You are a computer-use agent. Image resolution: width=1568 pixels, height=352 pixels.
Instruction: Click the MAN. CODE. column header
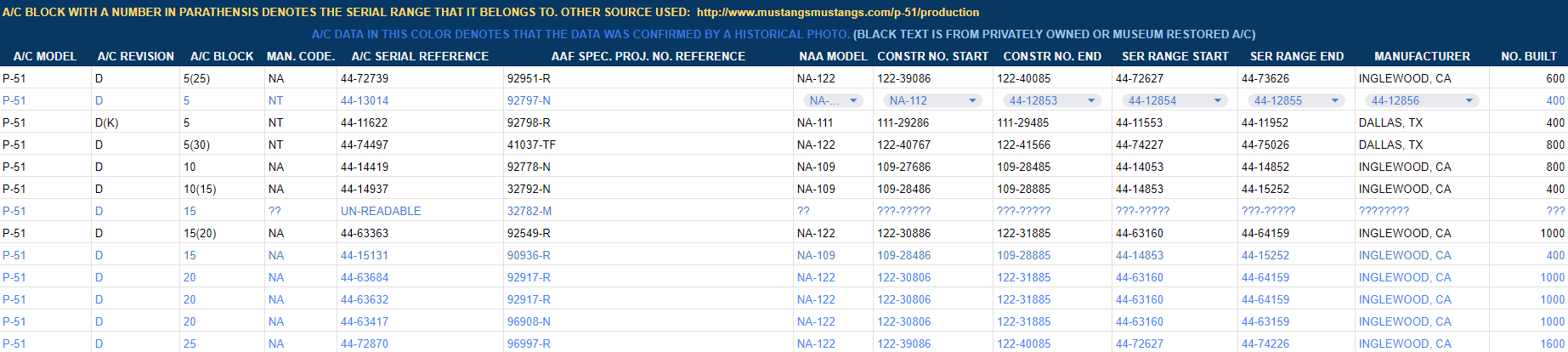click(301, 56)
